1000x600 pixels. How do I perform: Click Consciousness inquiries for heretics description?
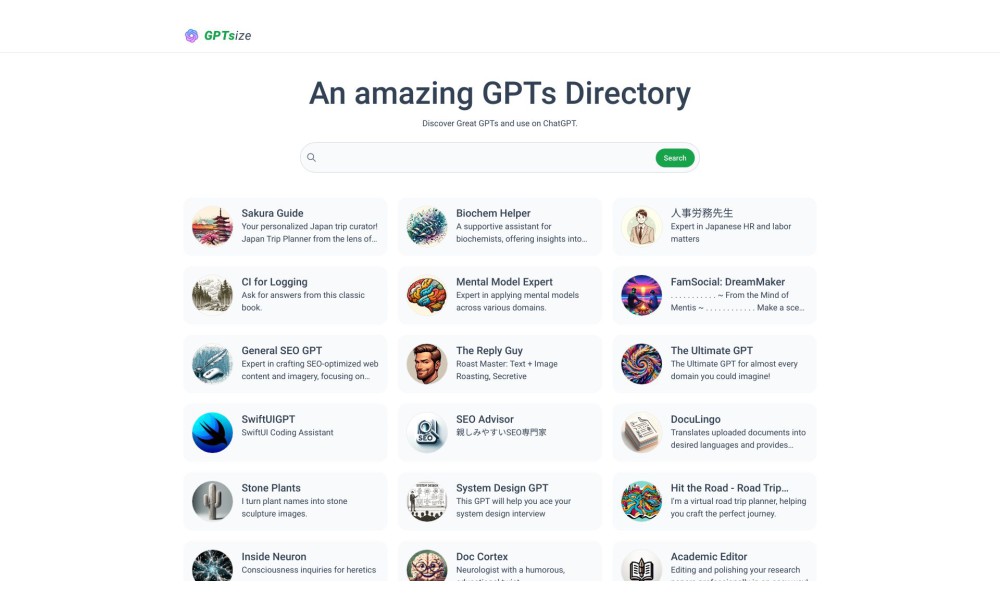click(309, 570)
